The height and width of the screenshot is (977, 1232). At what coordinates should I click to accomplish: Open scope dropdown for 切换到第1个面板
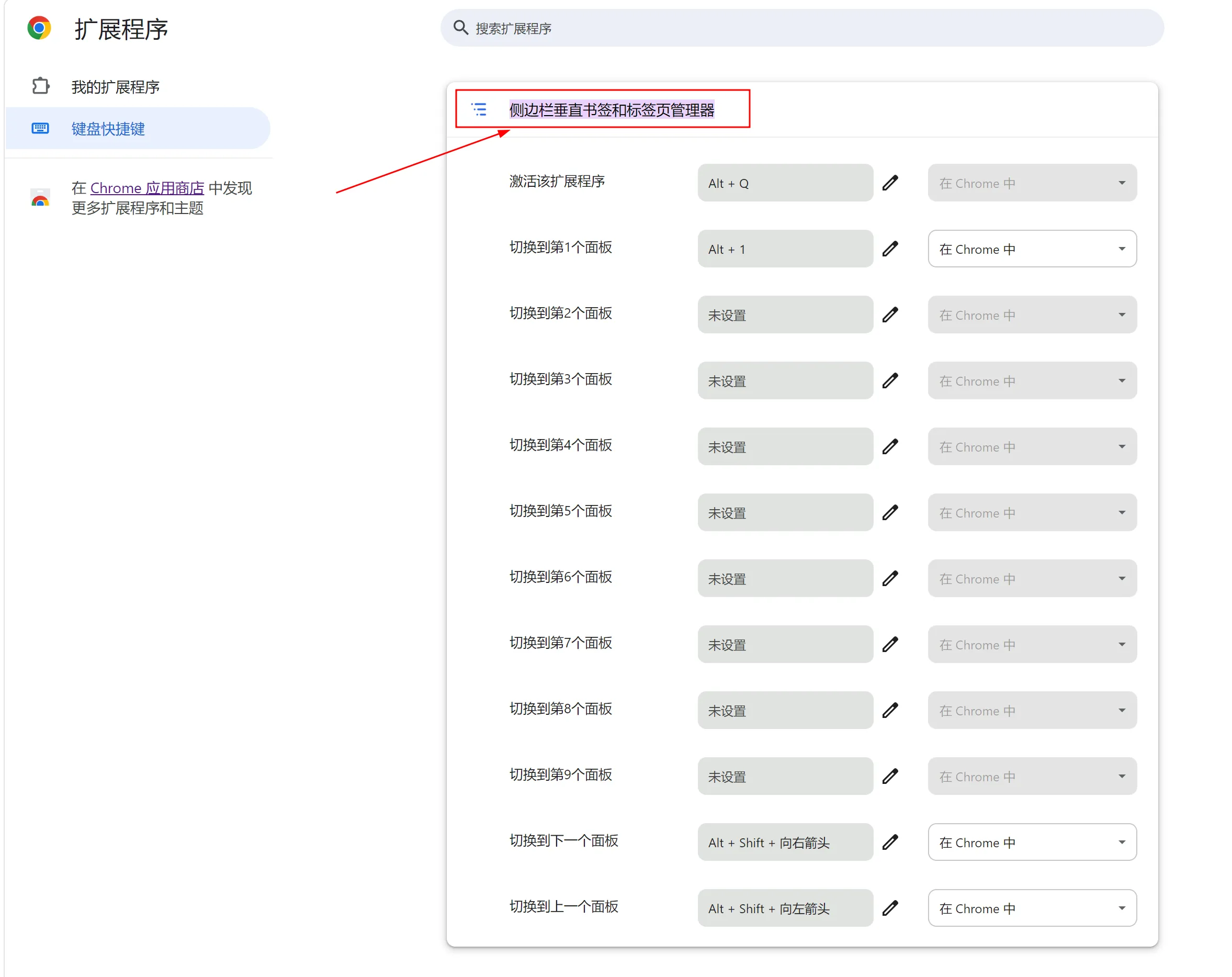pos(1032,249)
